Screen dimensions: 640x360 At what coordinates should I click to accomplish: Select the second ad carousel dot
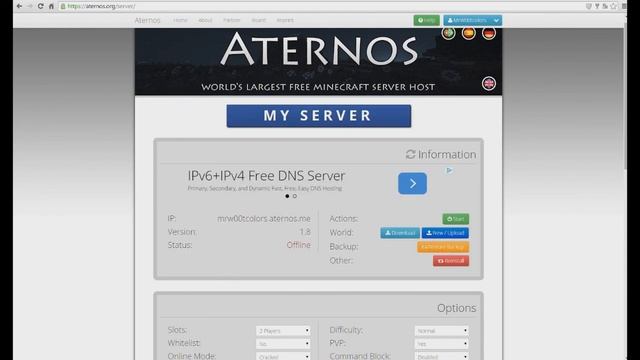click(x=295, y=196)
